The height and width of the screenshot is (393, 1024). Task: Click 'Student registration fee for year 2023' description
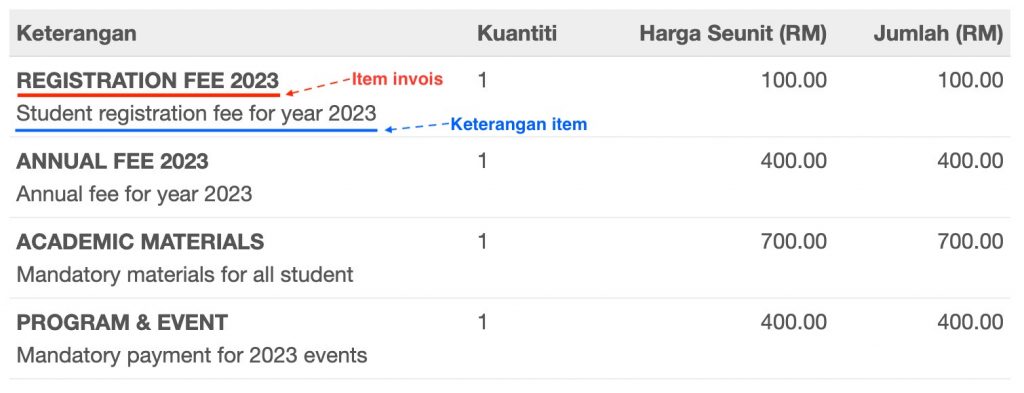tap(197, 114)
